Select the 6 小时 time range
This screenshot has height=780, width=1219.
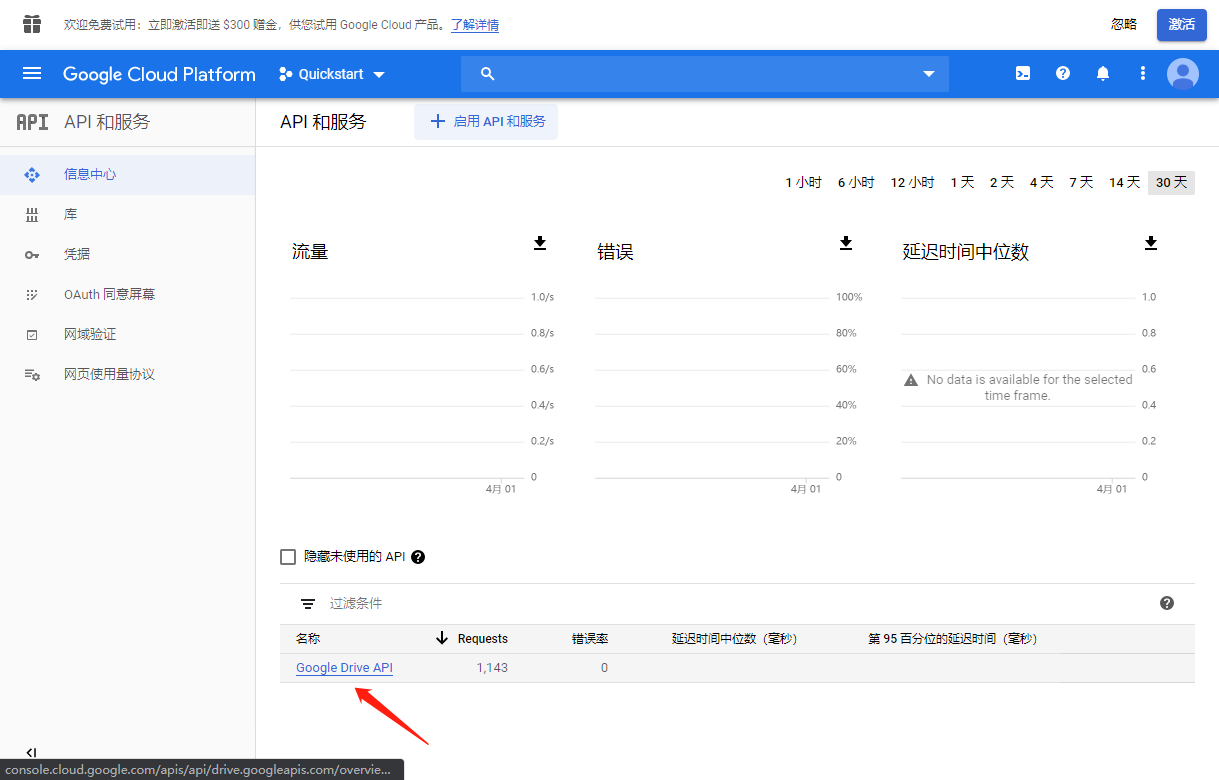pos(856,182)
